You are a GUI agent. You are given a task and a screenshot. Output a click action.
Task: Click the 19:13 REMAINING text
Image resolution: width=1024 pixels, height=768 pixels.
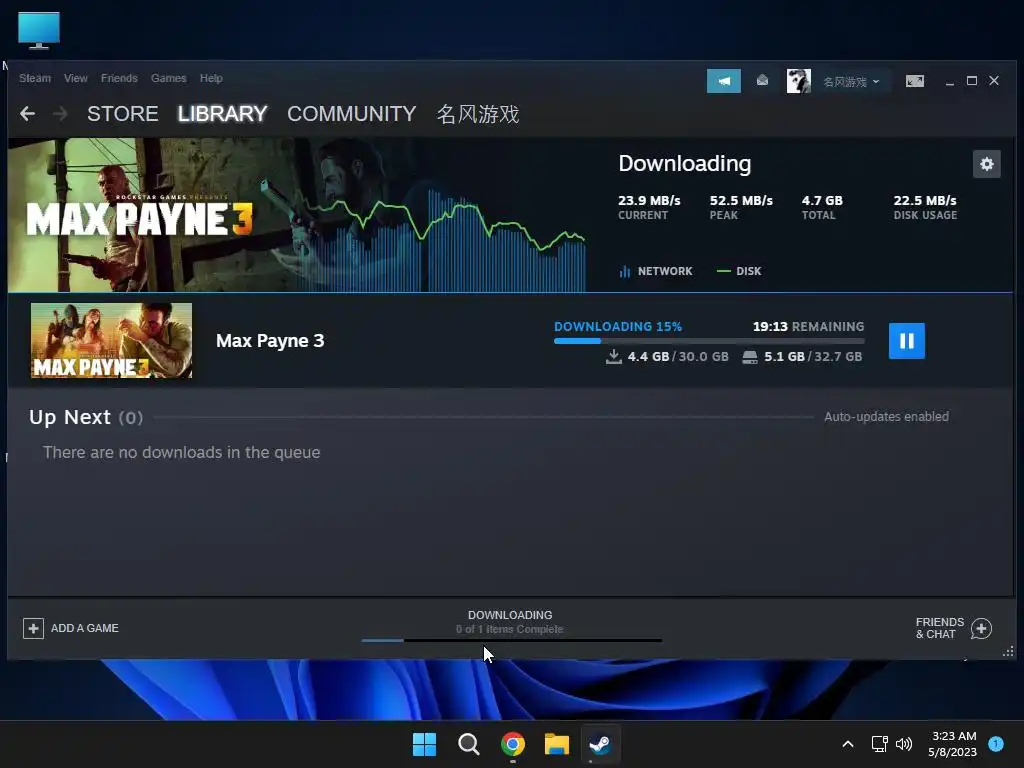[808, 327]
